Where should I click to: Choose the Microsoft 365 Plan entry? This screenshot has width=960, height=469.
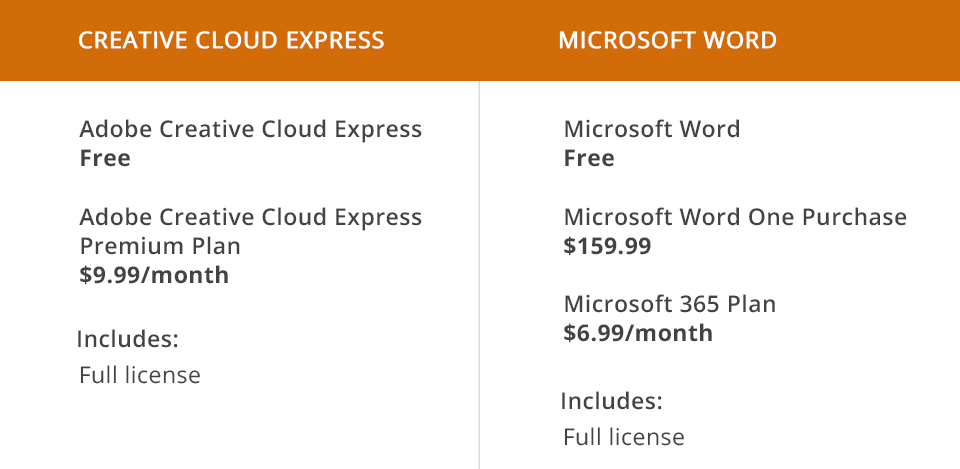click(670, 304)
